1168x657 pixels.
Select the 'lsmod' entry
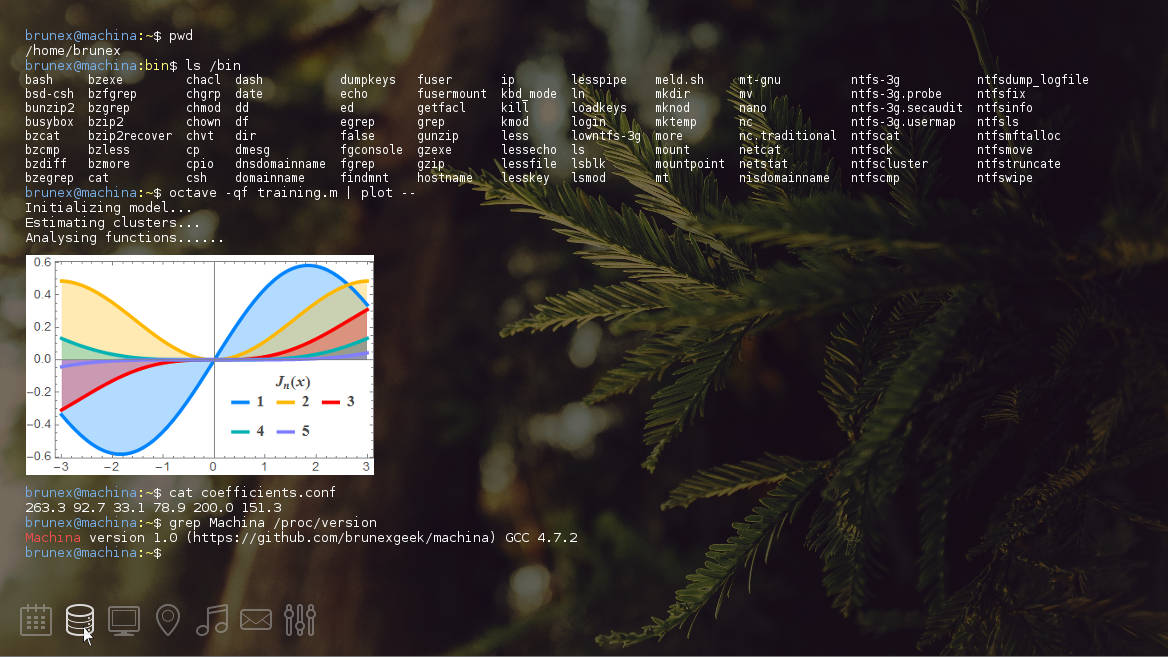click(x=588, y=178)
